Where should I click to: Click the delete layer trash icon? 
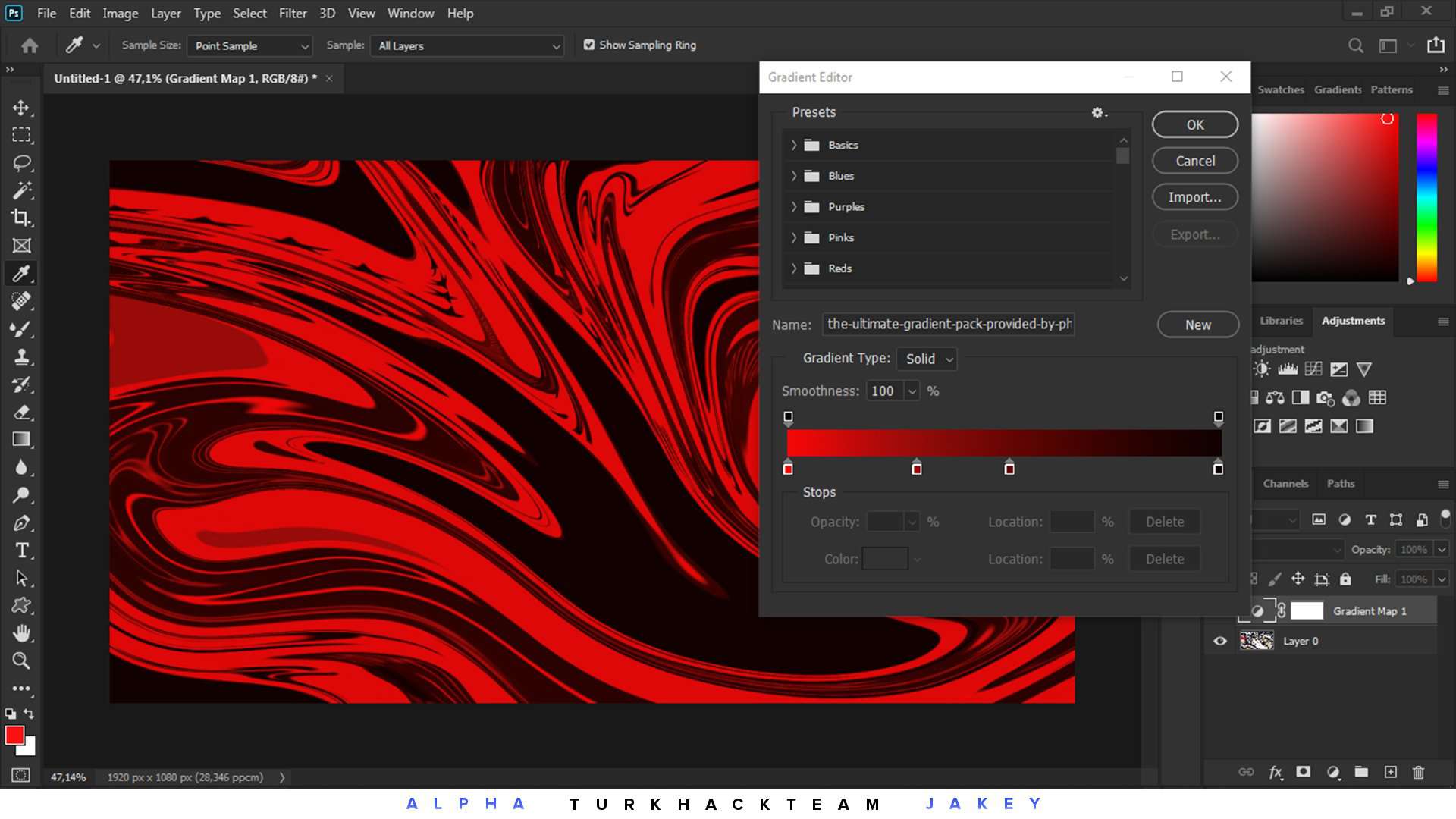coord(1418,772)
